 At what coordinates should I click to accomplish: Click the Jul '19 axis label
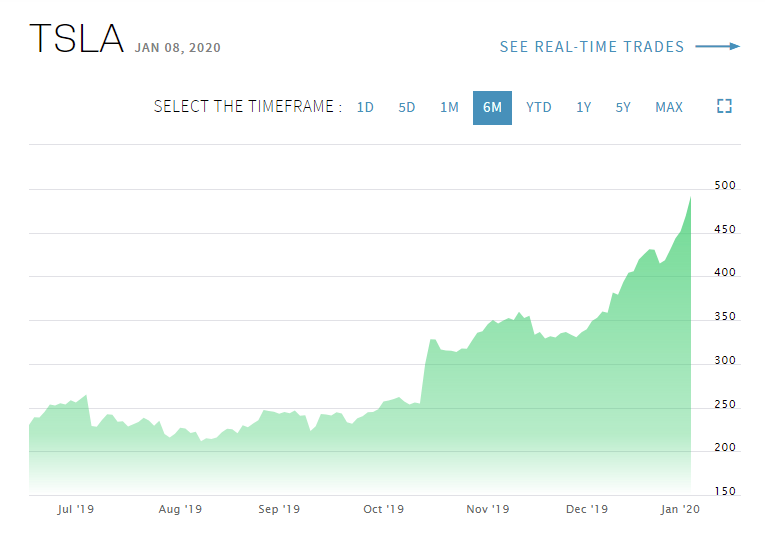point(75,509)
